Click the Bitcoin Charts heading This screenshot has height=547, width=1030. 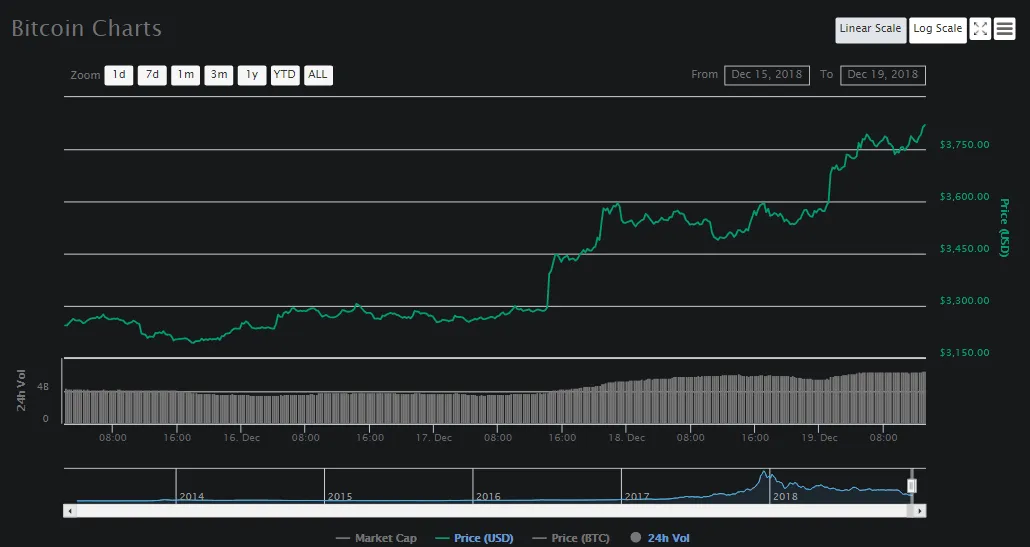tap(87, 28)
